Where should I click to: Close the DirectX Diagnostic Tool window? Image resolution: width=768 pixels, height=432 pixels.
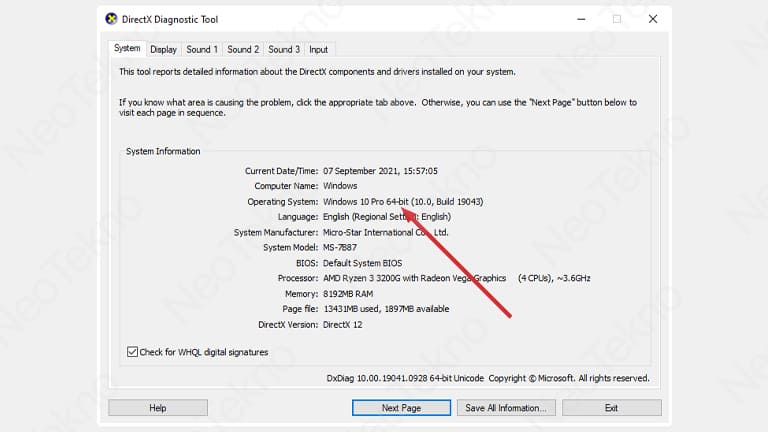coord(653,19)
